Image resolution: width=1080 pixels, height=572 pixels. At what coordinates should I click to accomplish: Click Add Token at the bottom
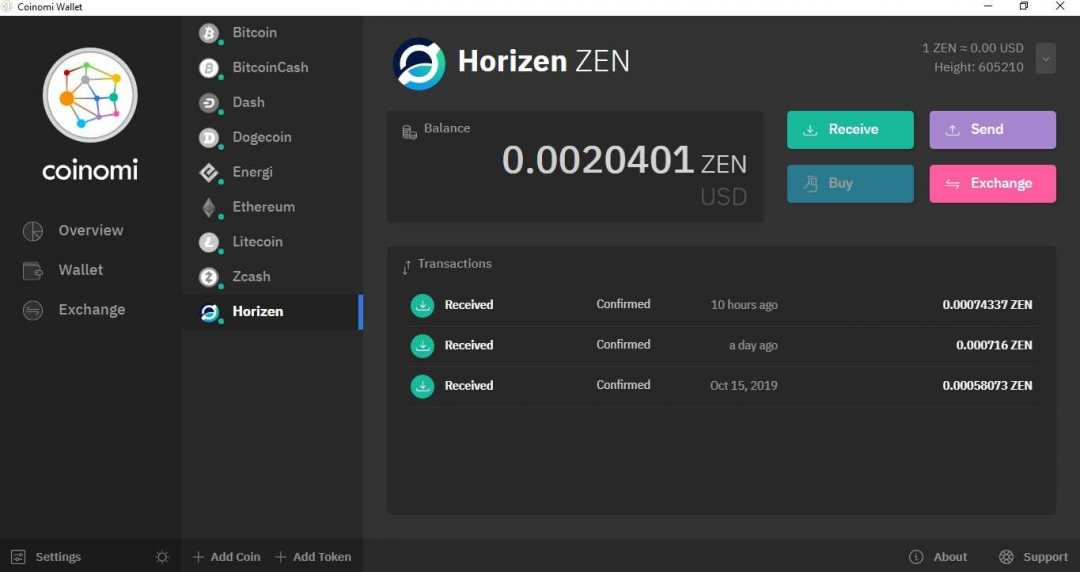[x=313, y=557]
